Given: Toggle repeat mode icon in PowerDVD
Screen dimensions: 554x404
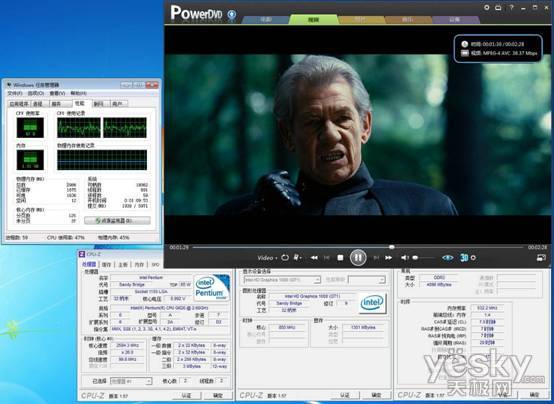Looking at the screenshot, I should click(285, 257).
